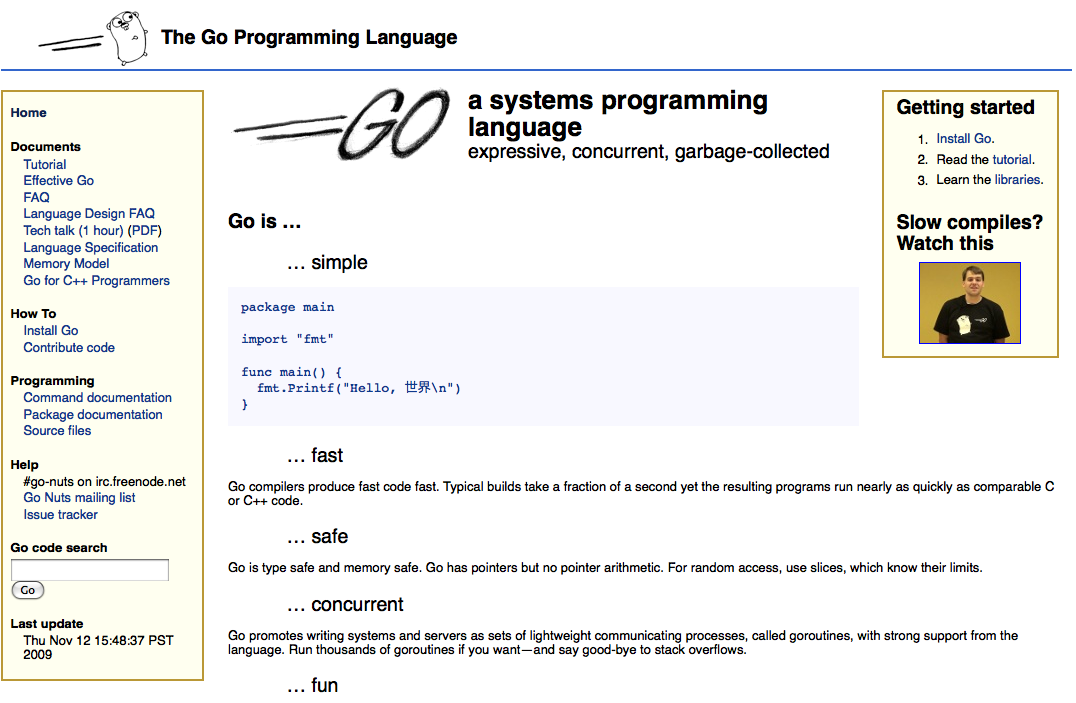
Task: Click the Go compilers produce fast code paragraph
Action: click(x=641, y=494)
